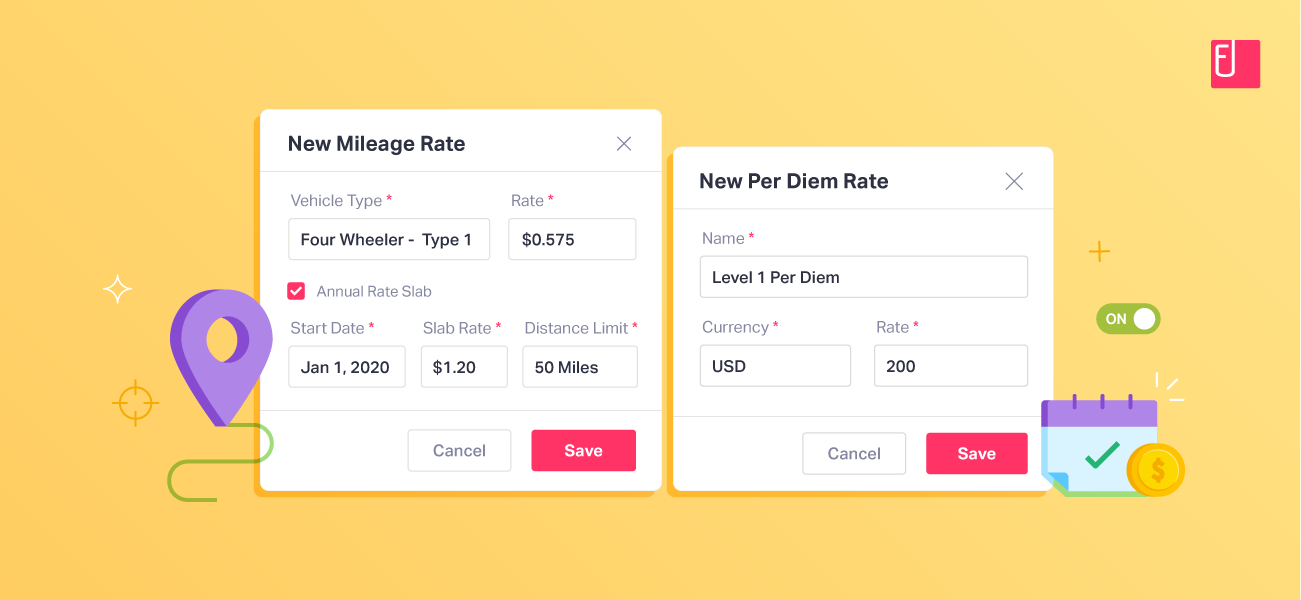Uncheck the Annual Rate Slab checkbox
The height and width of the screenshot is (600, 1301).
296,291
